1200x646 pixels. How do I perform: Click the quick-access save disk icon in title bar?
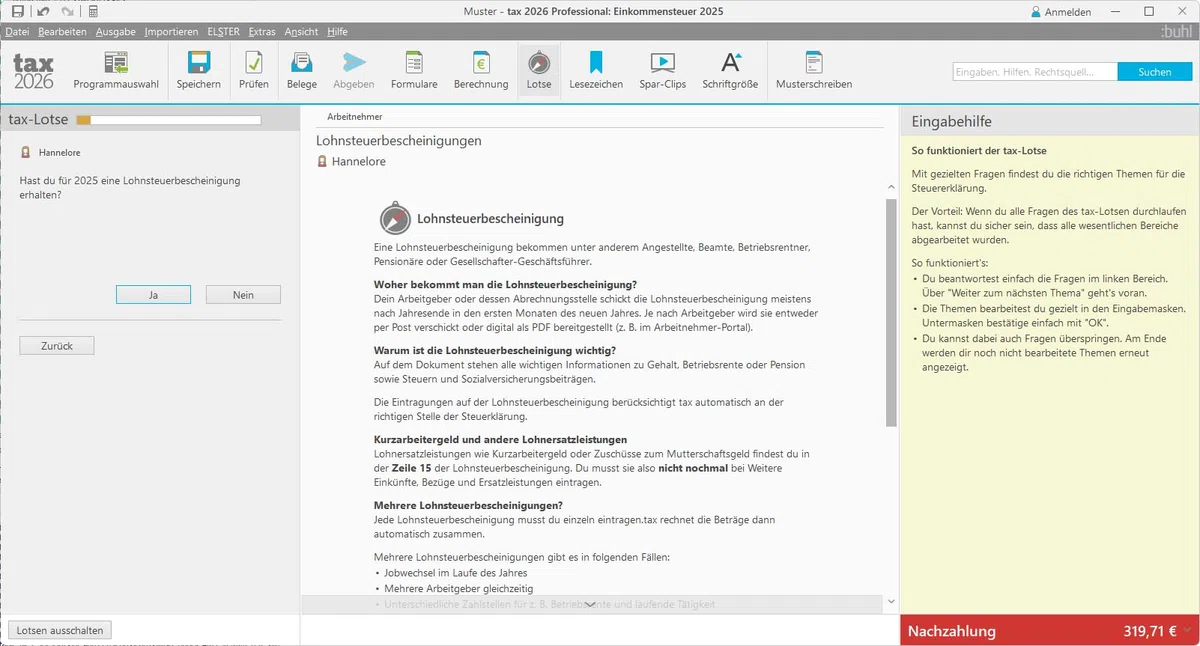[17, 11]
